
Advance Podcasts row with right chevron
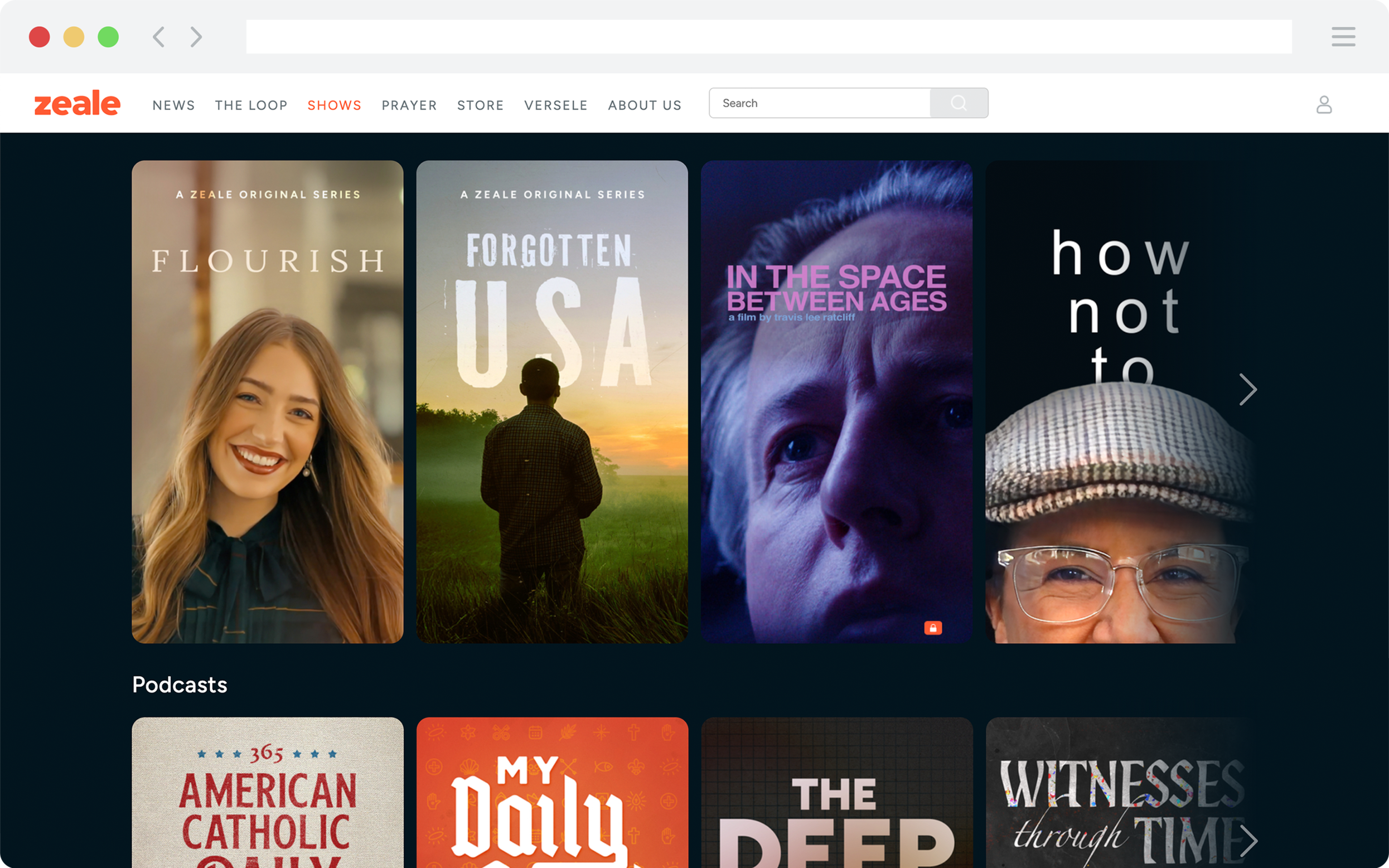1249,841
